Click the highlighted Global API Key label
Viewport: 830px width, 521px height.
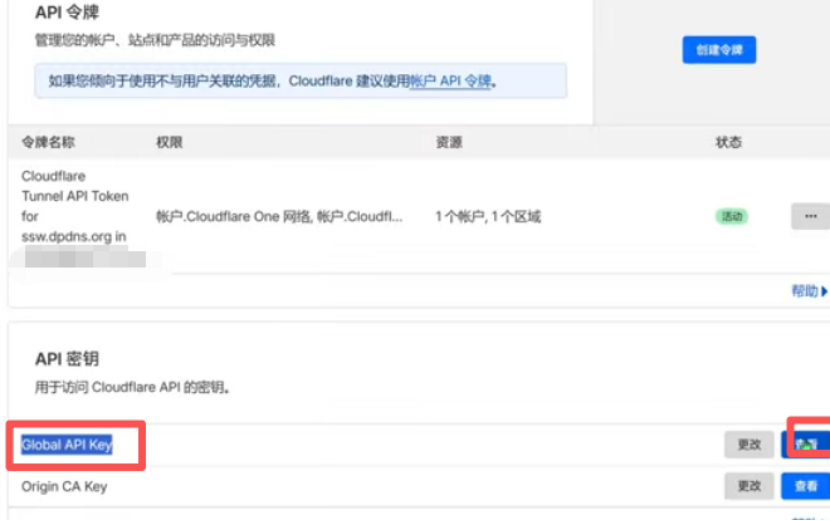(67, 445)
